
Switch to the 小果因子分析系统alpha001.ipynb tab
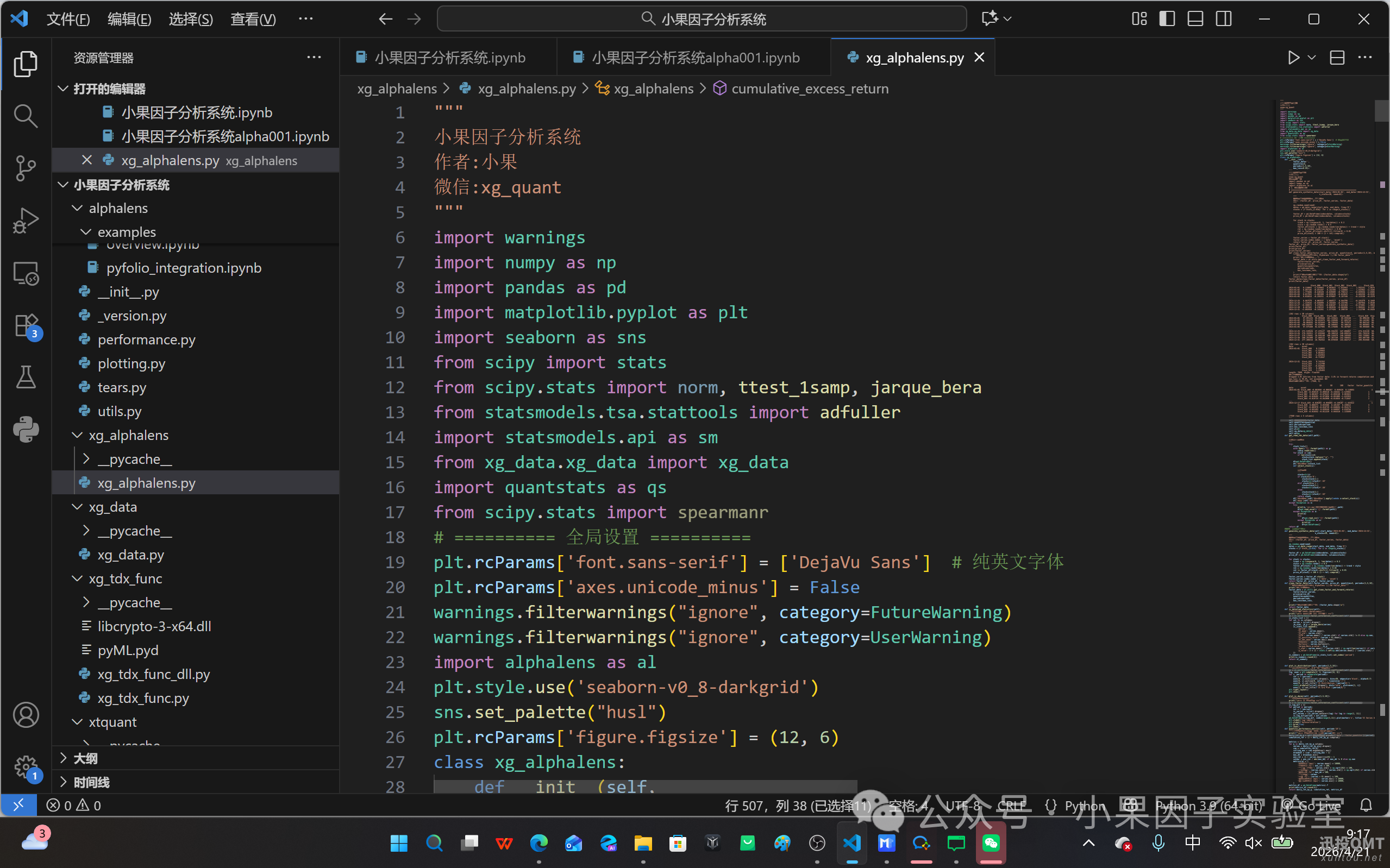(x=696, y=57)
